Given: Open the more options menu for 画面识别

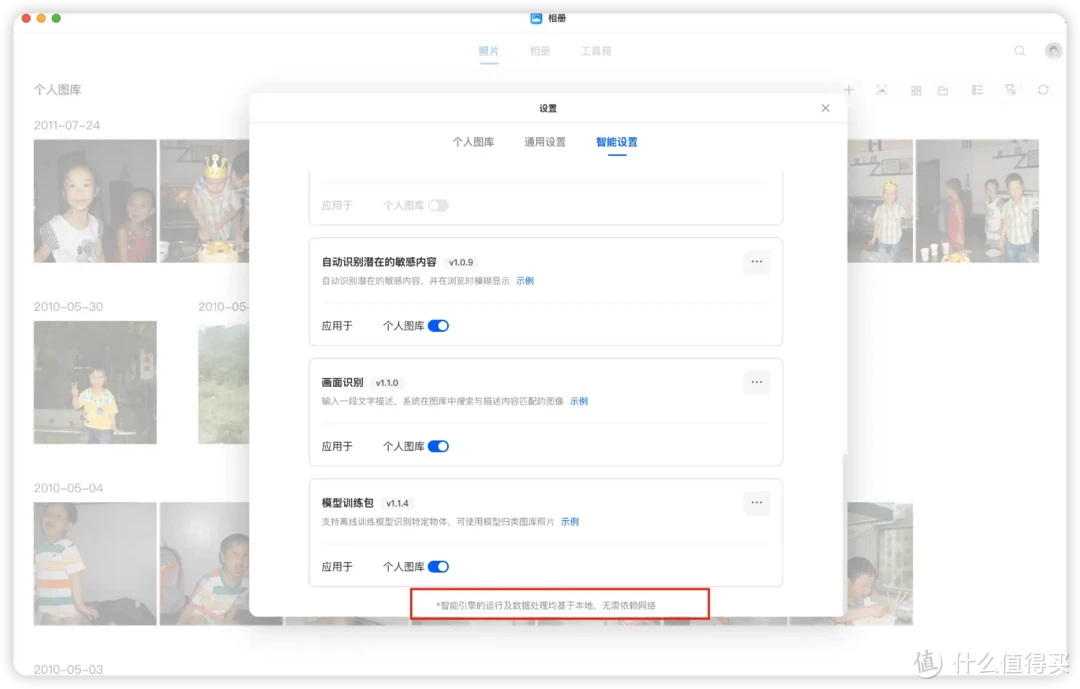Looking at the screenshot, I should pos(757,381).
